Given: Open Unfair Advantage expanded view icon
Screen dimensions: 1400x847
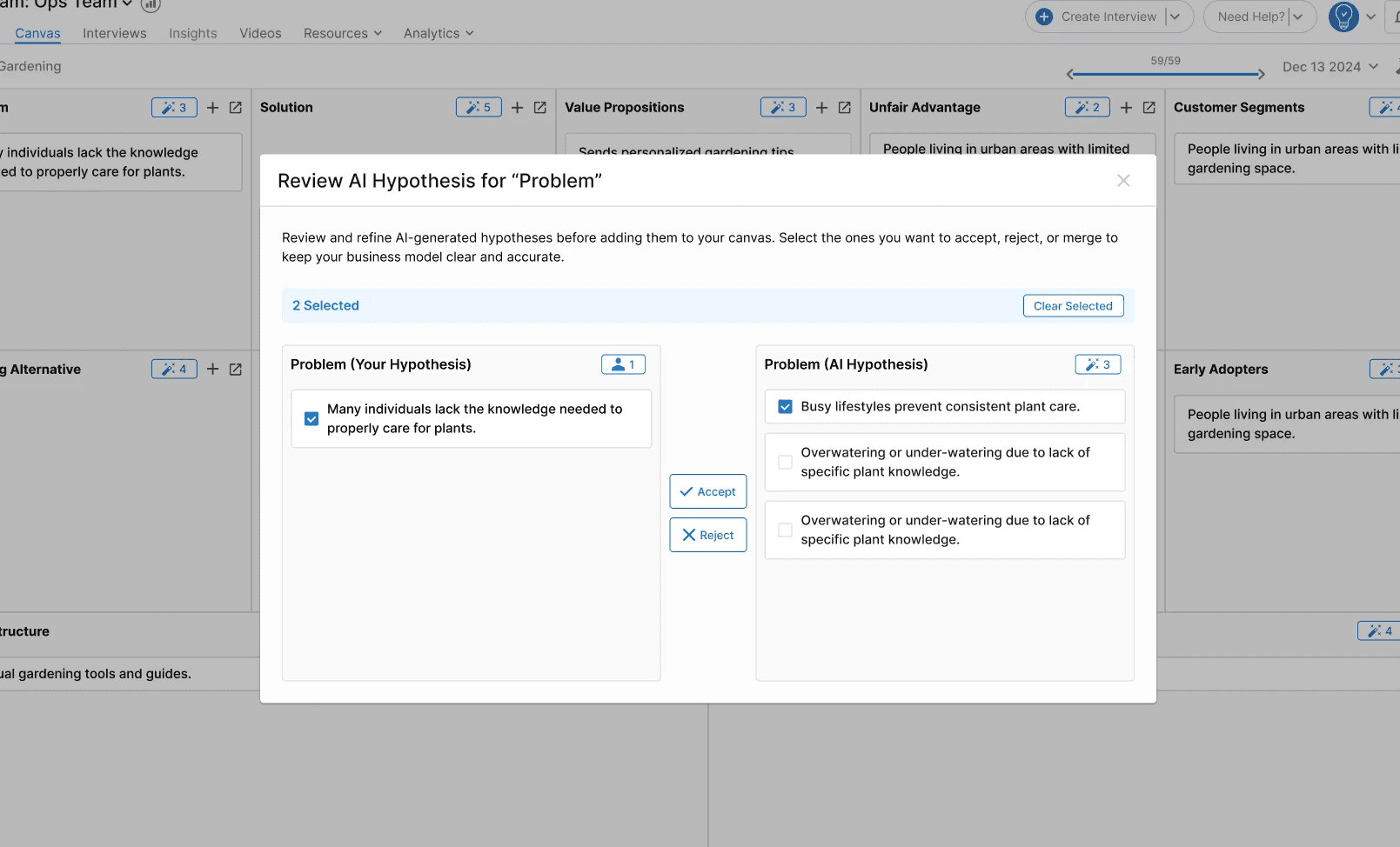Looking at the screenshot, I should [x=1149, y=107].
